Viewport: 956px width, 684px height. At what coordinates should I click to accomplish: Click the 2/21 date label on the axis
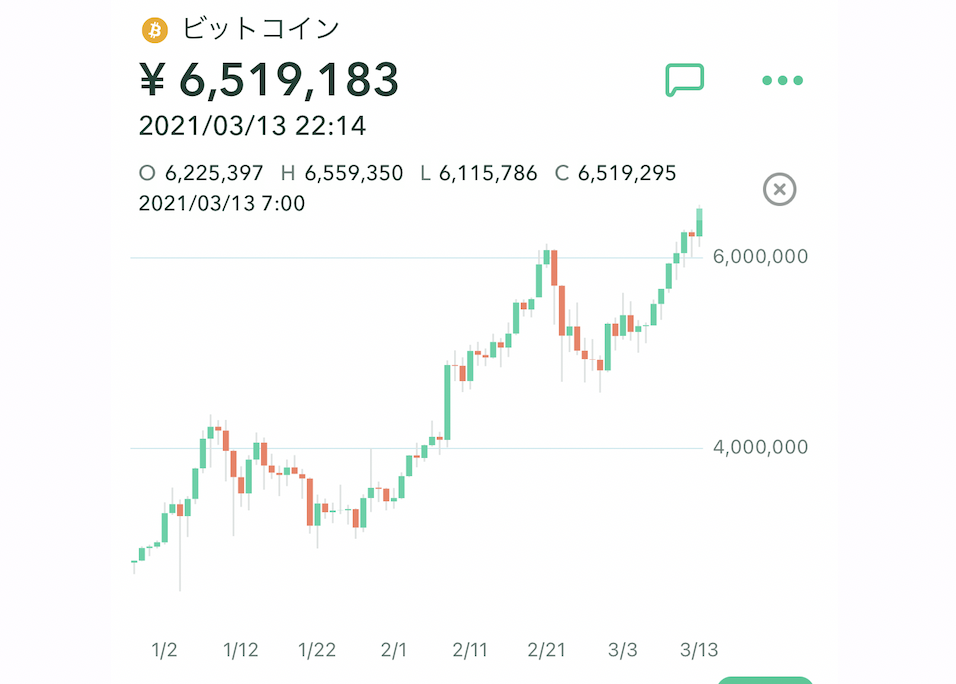coord(546,650)
